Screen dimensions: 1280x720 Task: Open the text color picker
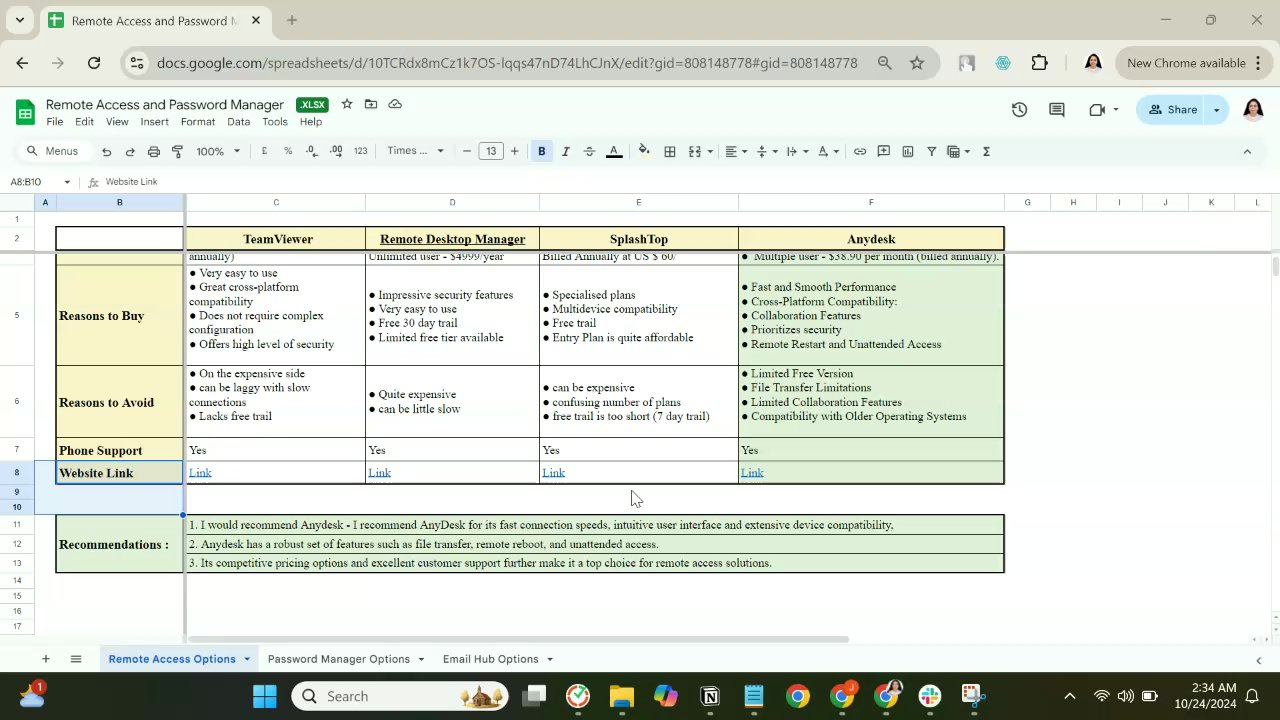point(614,152)
